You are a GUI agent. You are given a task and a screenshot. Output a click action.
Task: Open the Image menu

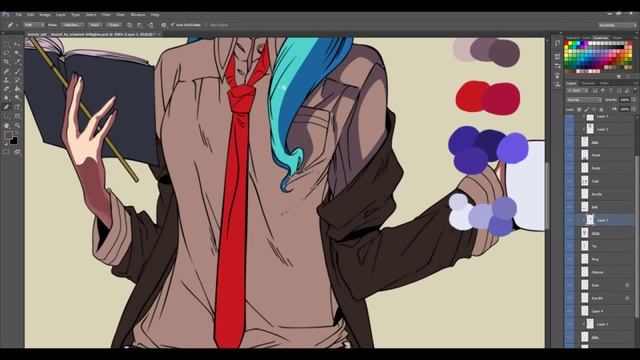(45, 15)
